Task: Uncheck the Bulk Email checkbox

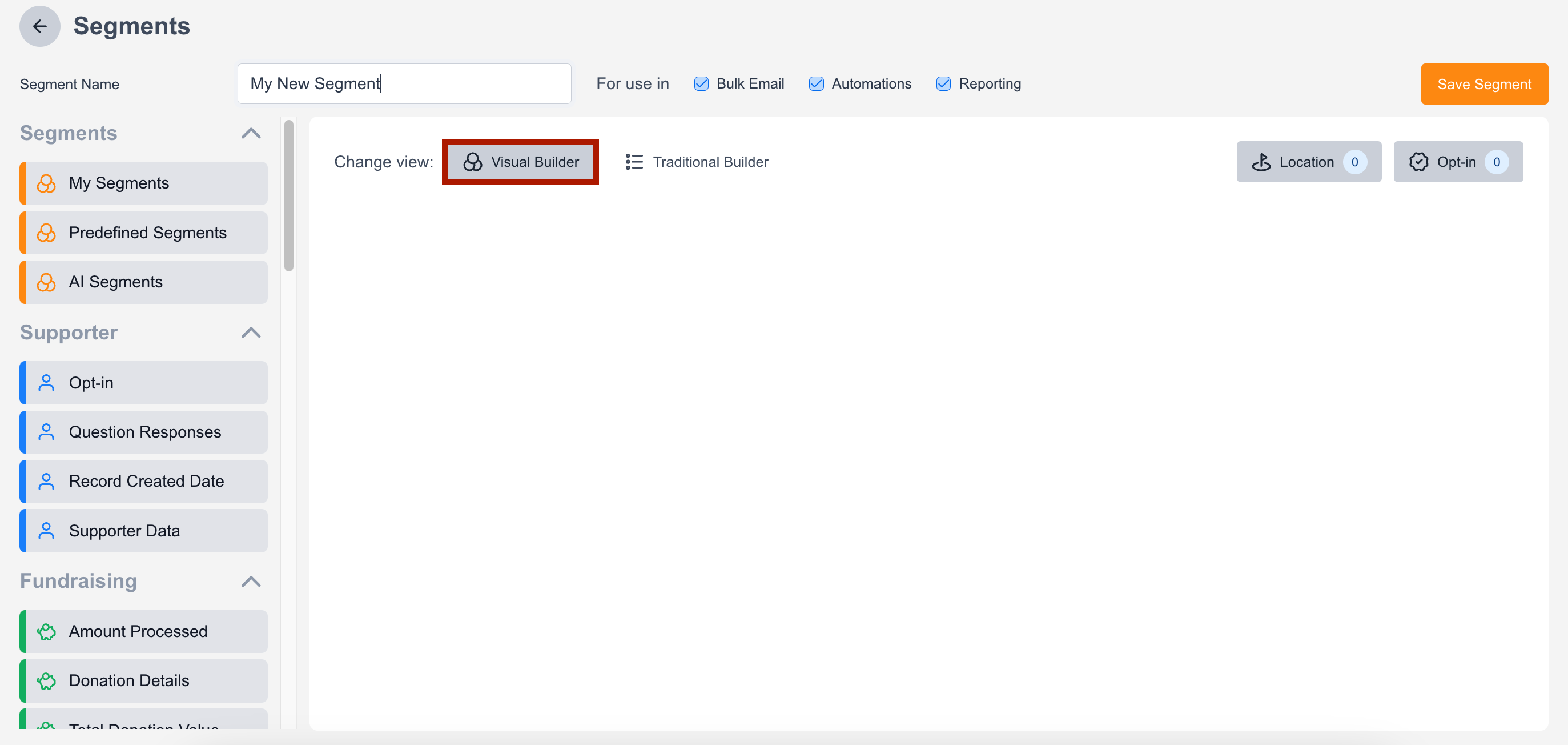Action: coord(701,83)
